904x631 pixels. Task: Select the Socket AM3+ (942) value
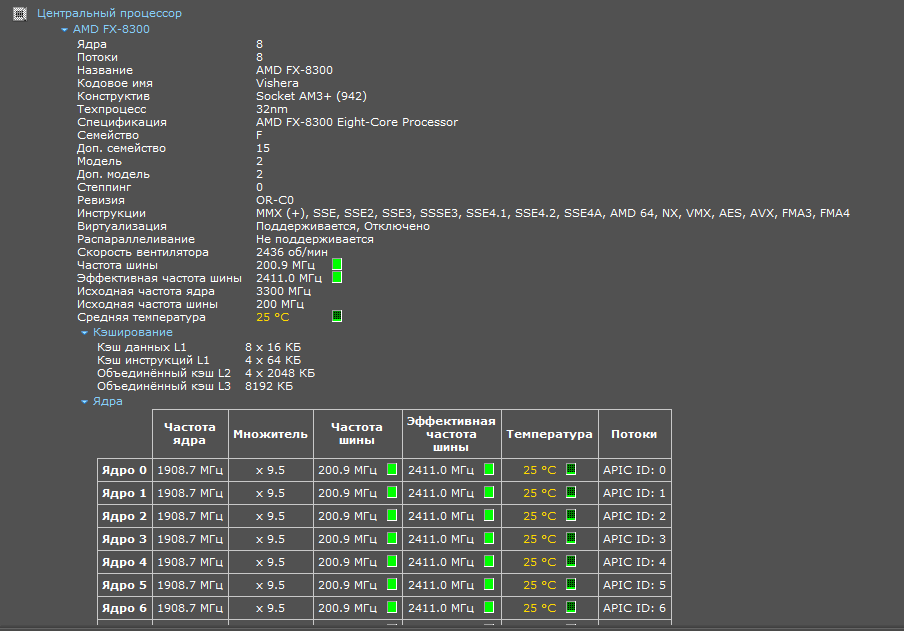(x=311, y=96)
